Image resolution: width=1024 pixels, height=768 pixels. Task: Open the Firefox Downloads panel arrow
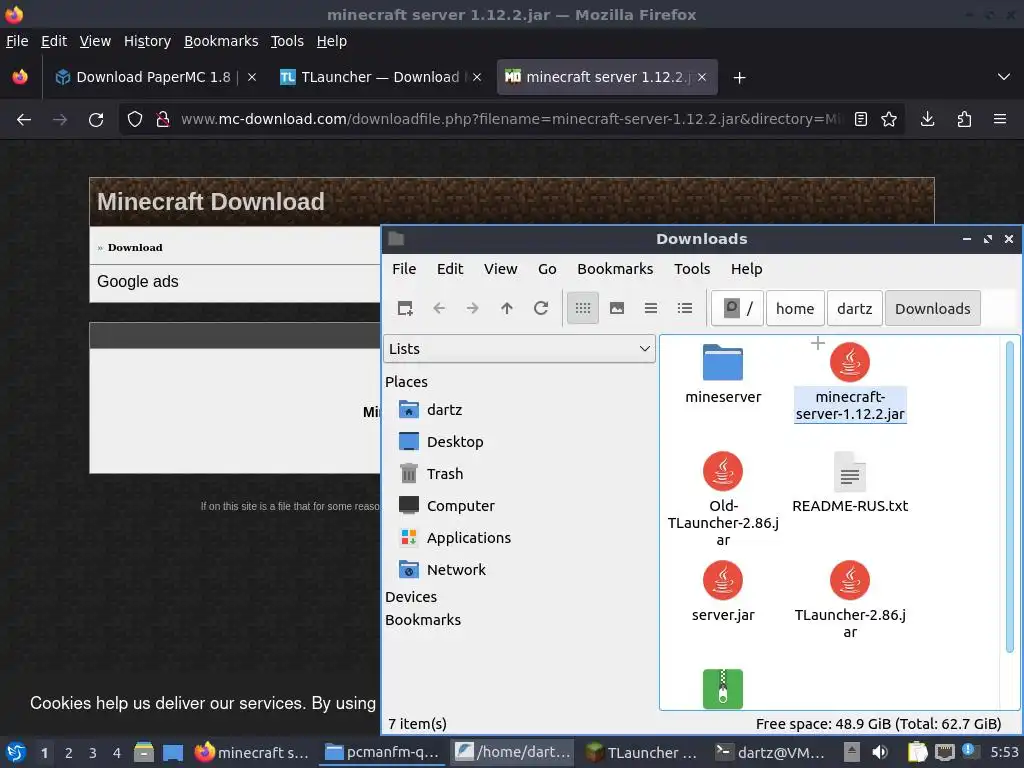tap(927, 120)
